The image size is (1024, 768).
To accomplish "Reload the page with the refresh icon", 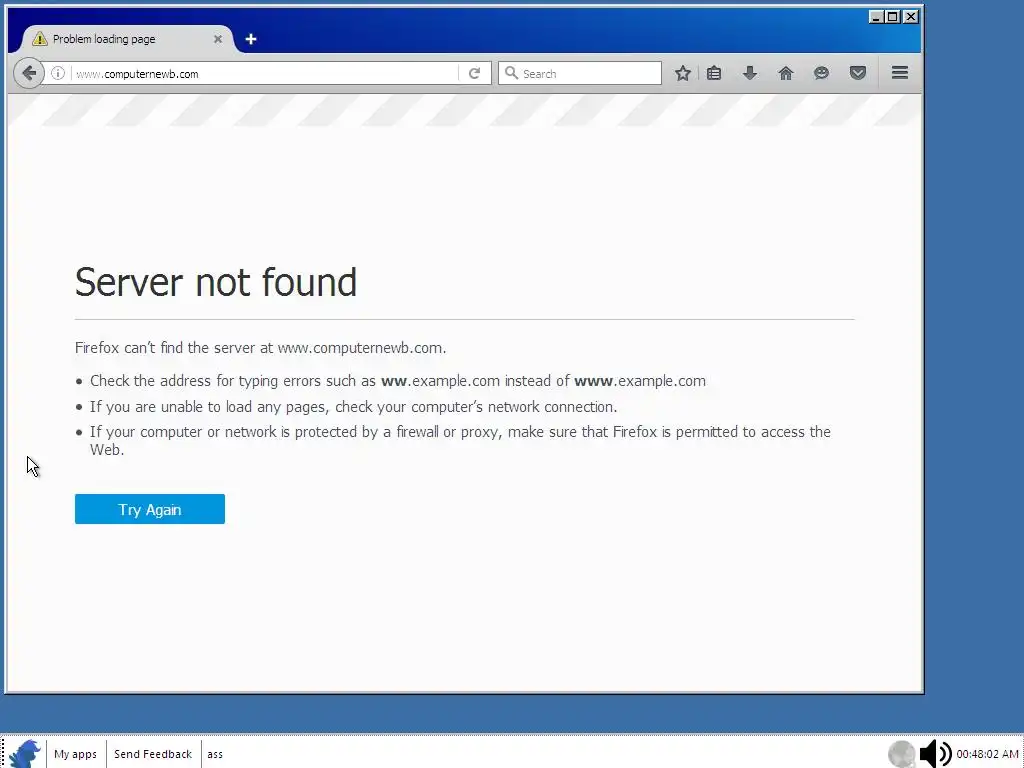I will (x=475, y=73).
